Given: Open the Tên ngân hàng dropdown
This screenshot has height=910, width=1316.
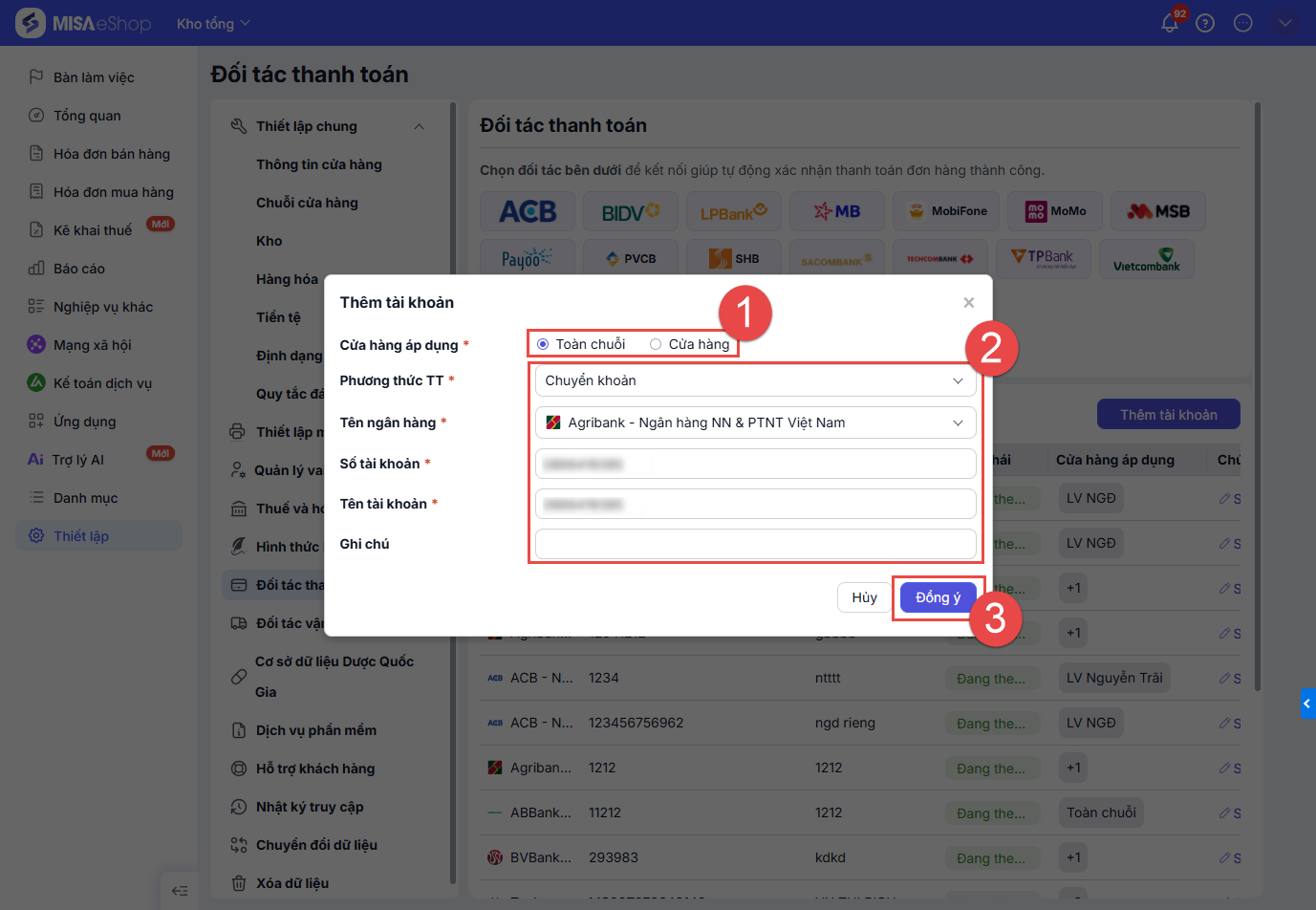Looking at the screenshot, I should click(755, 422).
